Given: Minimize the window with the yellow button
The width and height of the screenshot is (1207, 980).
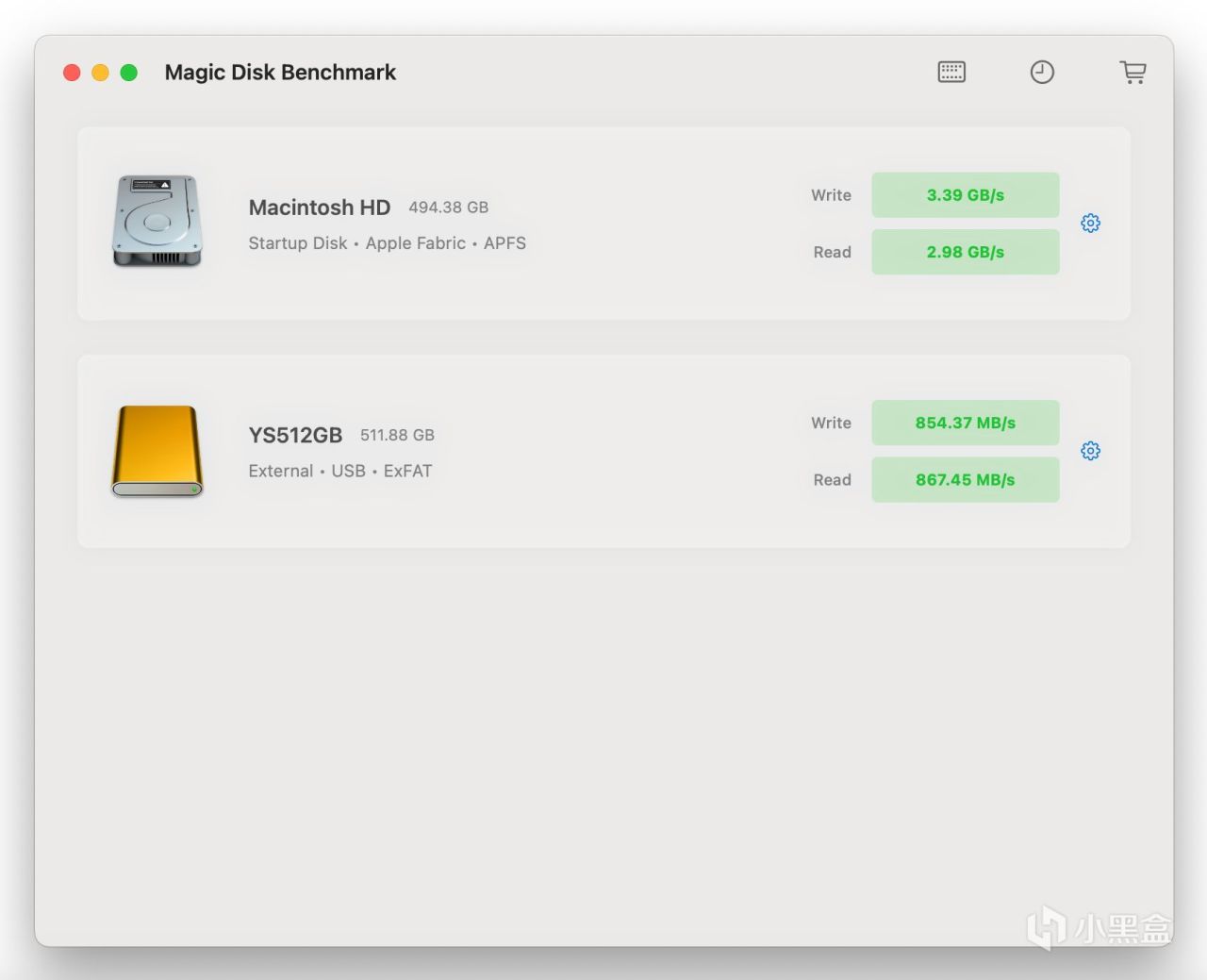Looking at the screenshot, I should pos(100,73).
